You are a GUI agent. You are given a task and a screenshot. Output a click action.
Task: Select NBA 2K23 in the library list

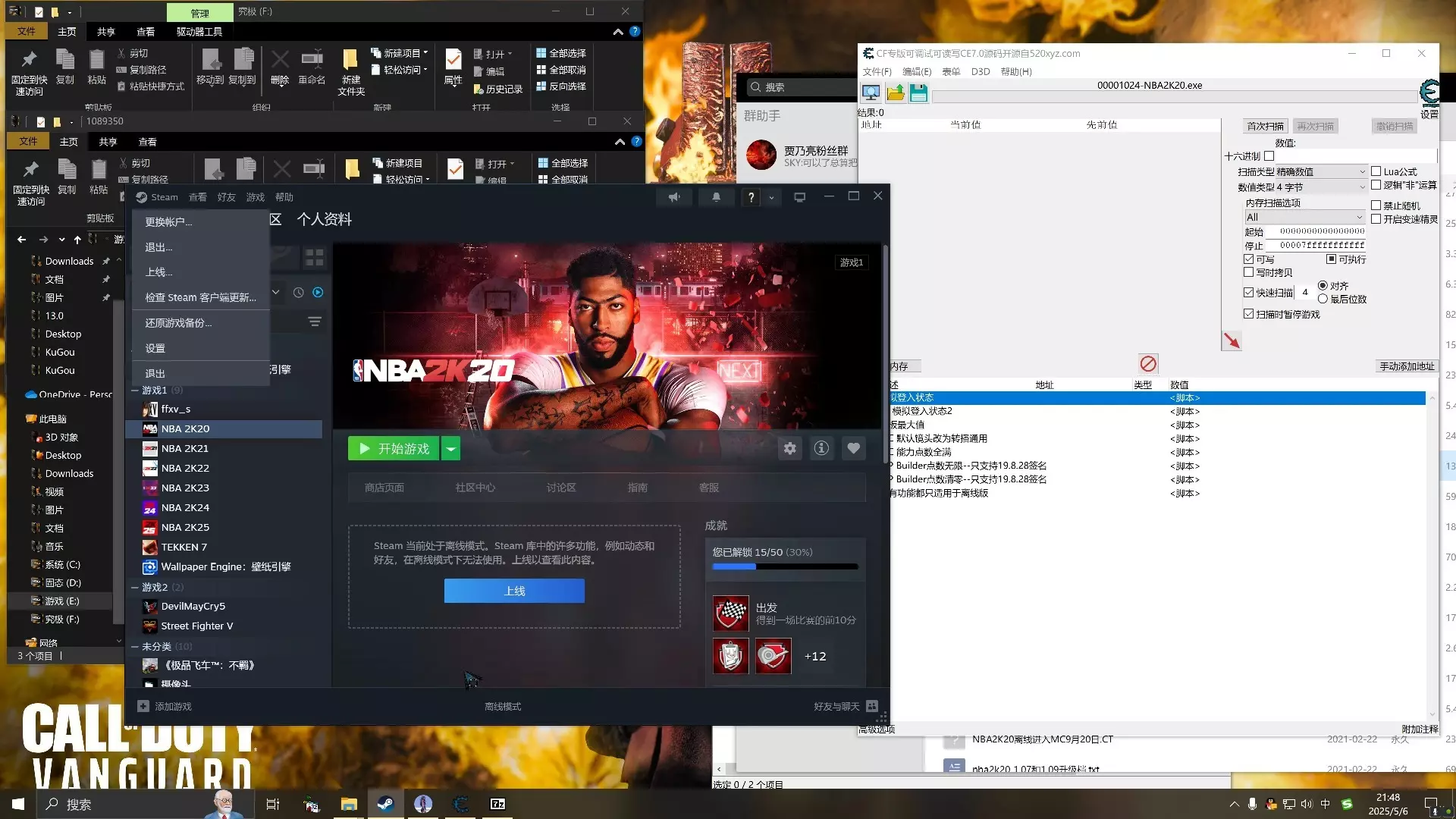point(185,488)
